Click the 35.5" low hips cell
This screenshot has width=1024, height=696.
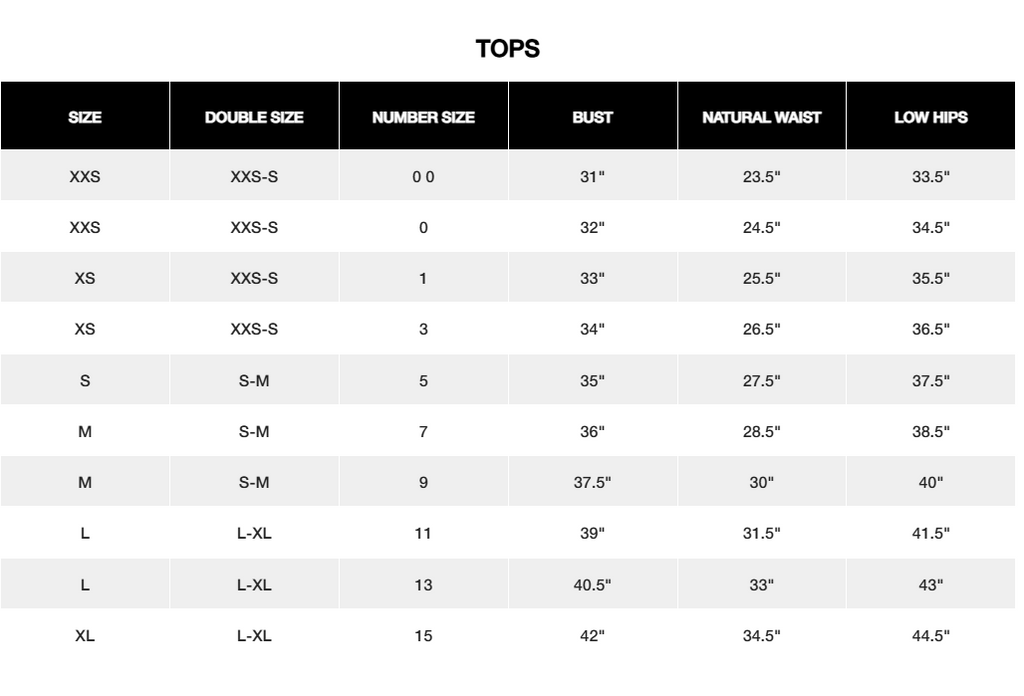click(931, 278)
